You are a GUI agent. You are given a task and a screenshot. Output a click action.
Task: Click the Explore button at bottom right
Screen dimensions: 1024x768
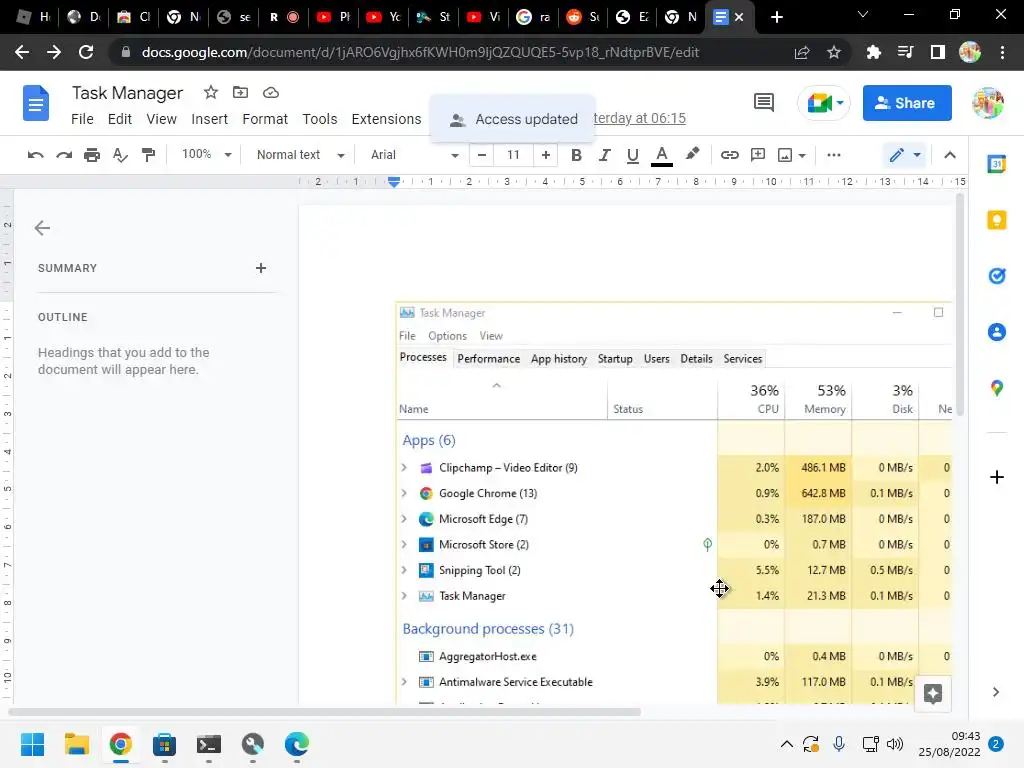pyautogui.click(x=933, y=694)
